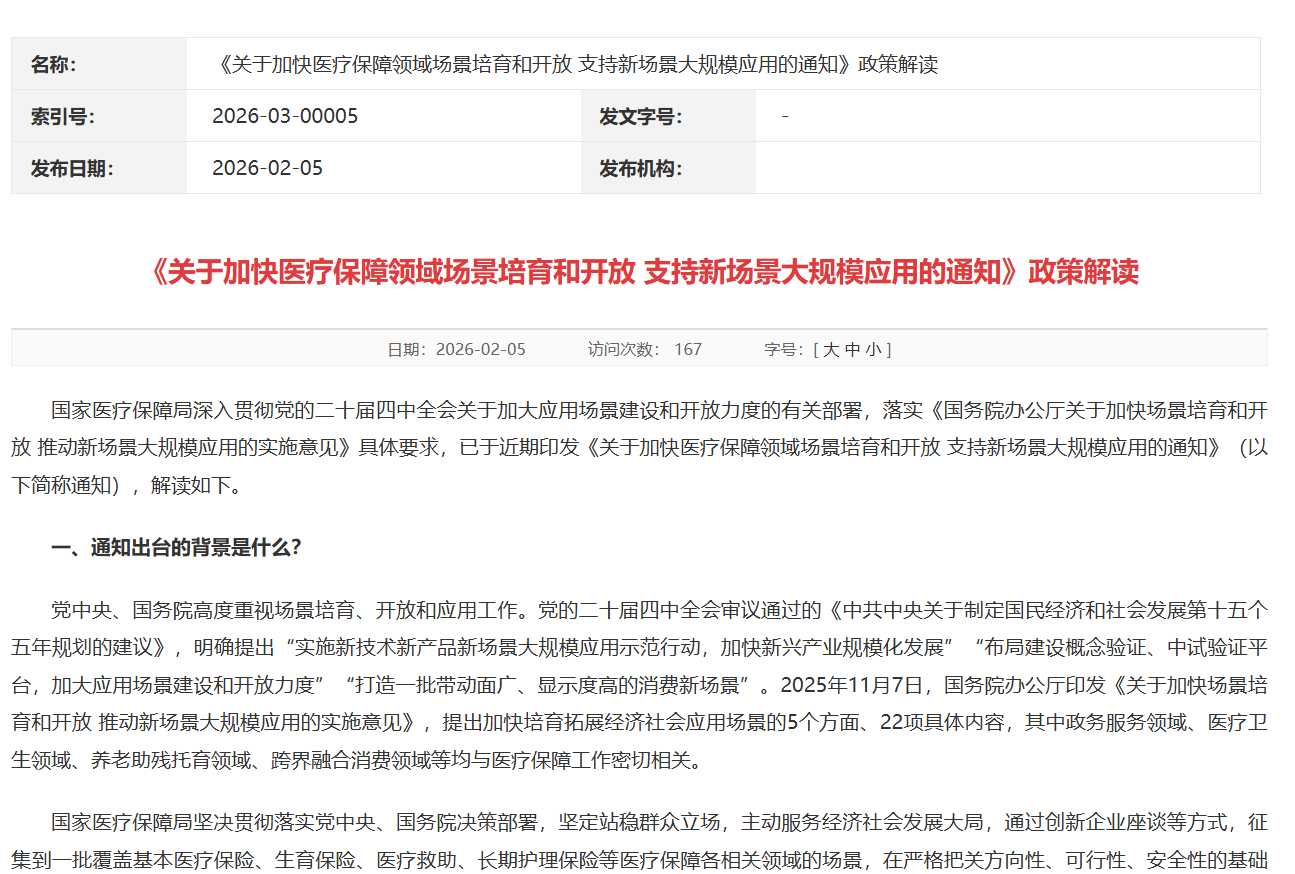
Task: Click the 发文字号 label cell
Action: [x=668, y=116]
